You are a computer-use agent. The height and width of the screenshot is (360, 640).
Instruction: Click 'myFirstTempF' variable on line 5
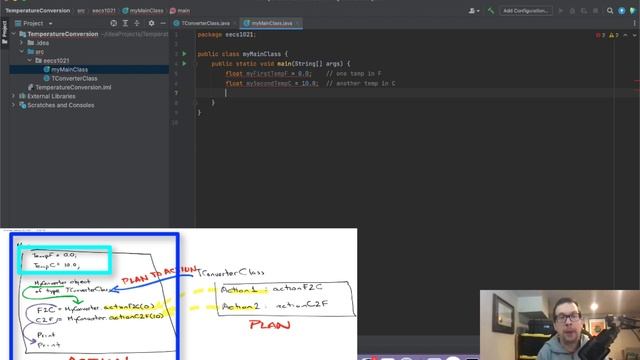coord(267,73)
